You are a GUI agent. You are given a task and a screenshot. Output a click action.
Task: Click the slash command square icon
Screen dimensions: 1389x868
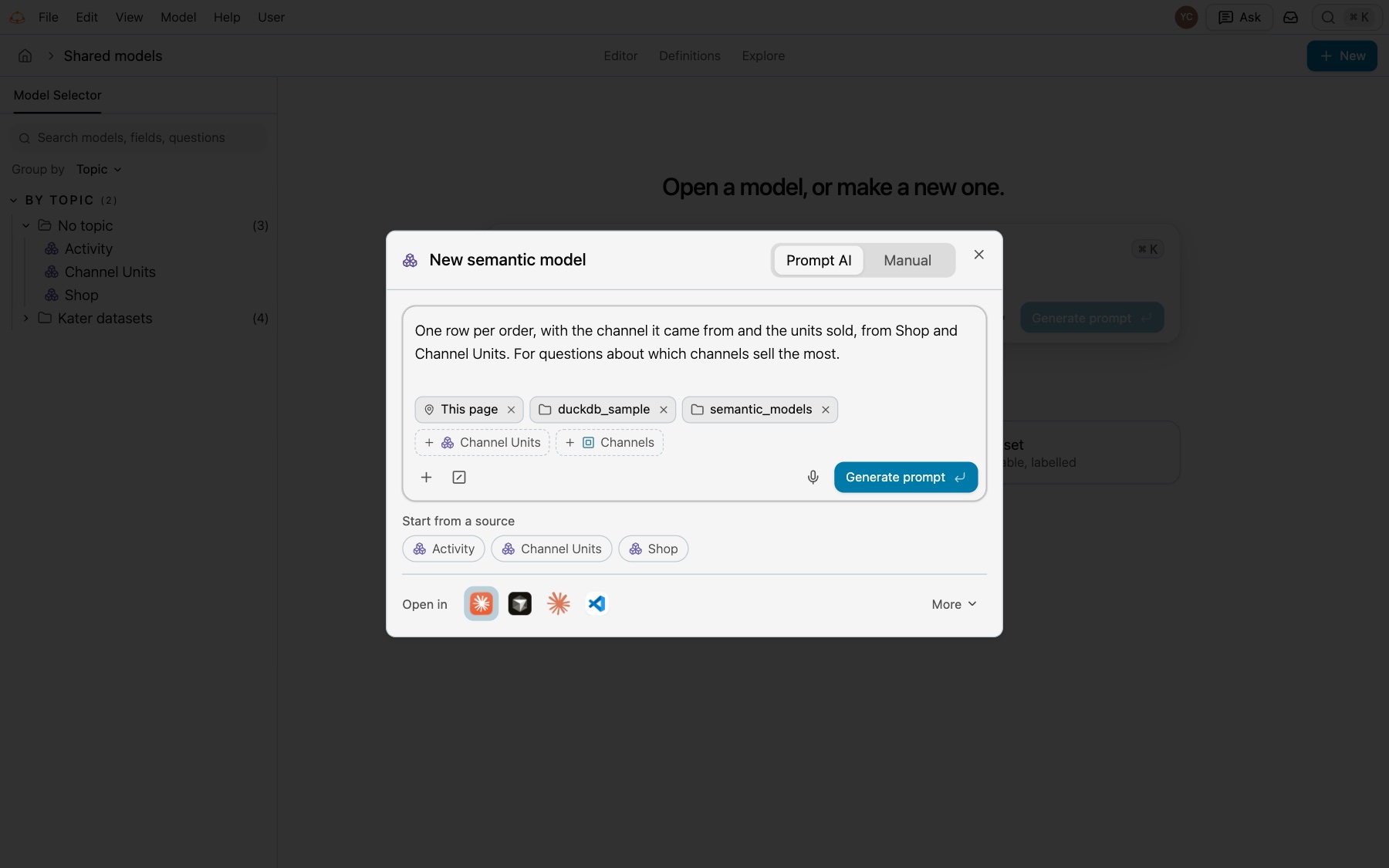[459, 477]
